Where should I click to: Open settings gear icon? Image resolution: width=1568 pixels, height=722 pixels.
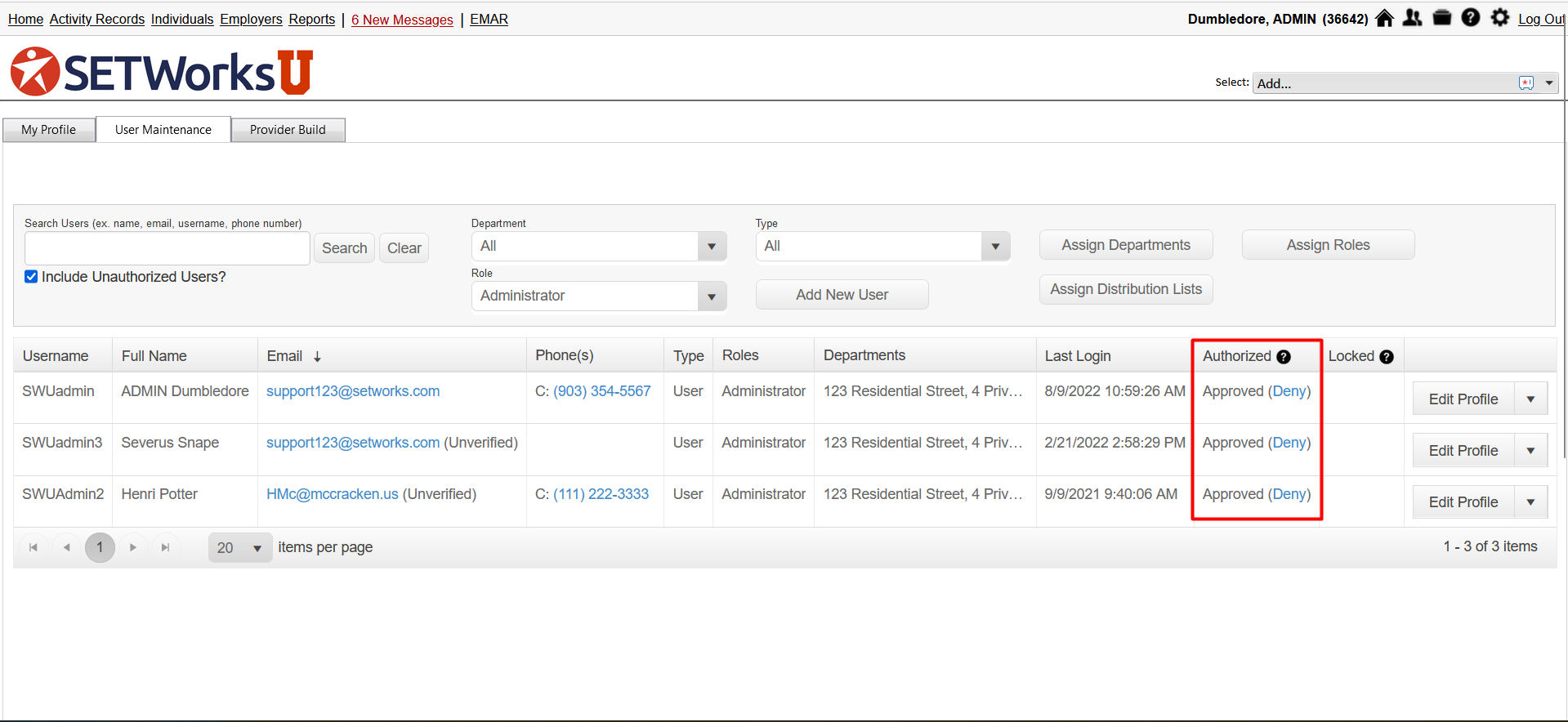point(1500,18)
